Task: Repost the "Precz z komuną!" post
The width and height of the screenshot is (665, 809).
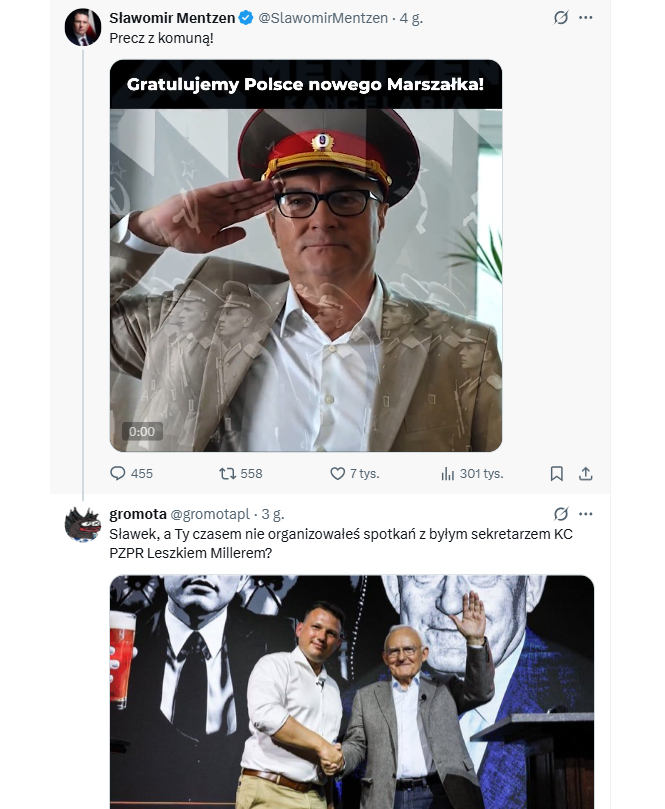Action: (x=227, y=473)
